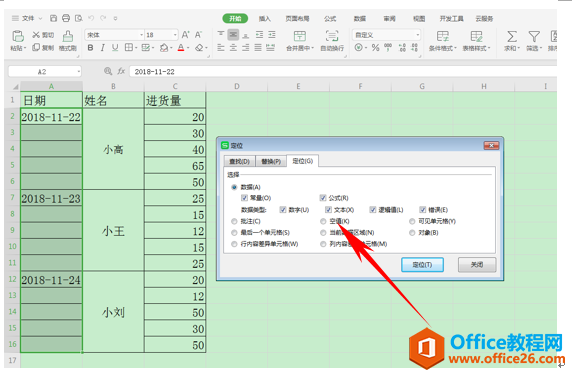Select the 可见单元格(Y) radio option
This screenshot has width=572, height=376.
[412, 221]
